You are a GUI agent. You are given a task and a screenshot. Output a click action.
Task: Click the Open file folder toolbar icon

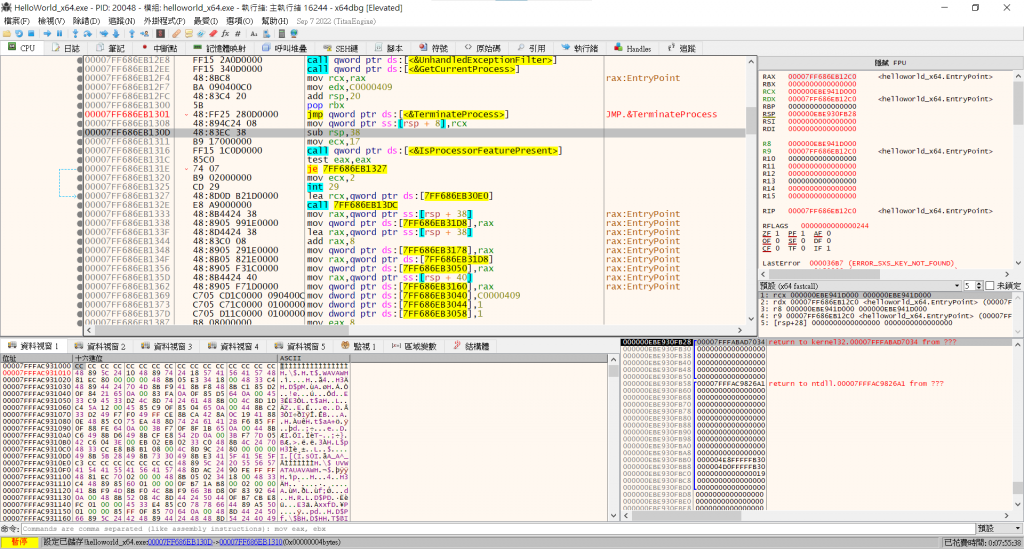9,33
